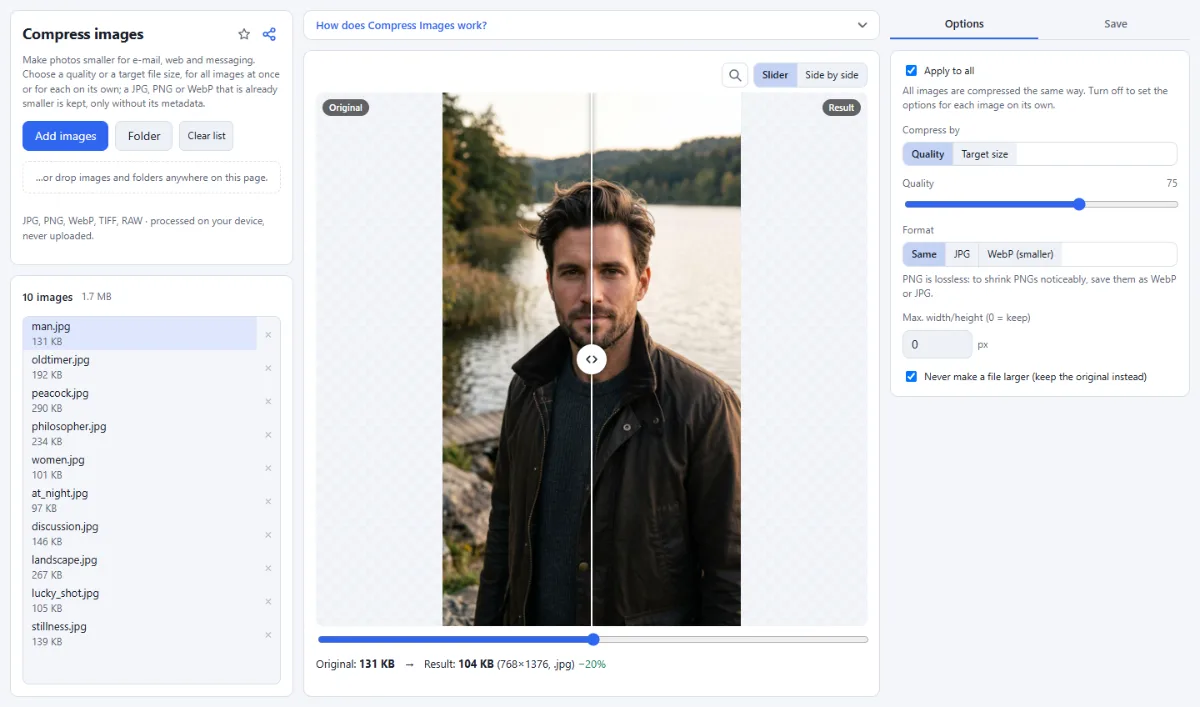Remove oldtimer.jpg from the list

click(268, 368)
